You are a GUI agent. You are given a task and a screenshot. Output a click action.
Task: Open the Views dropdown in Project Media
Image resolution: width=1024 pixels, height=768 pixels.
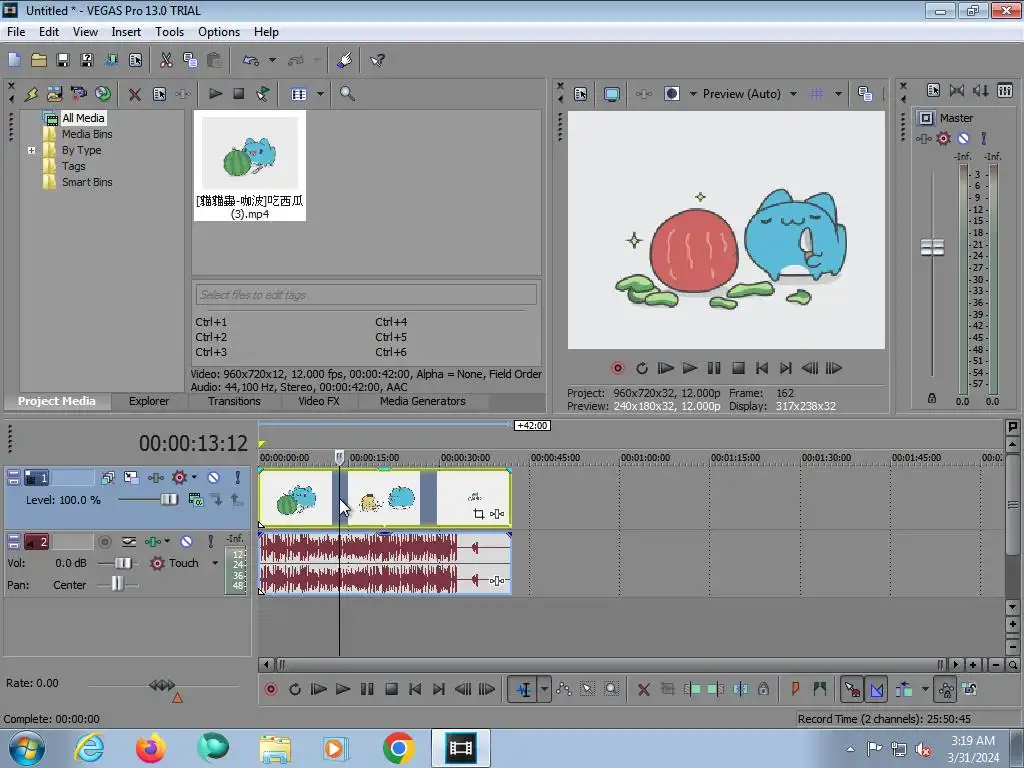tap(320, 94)
